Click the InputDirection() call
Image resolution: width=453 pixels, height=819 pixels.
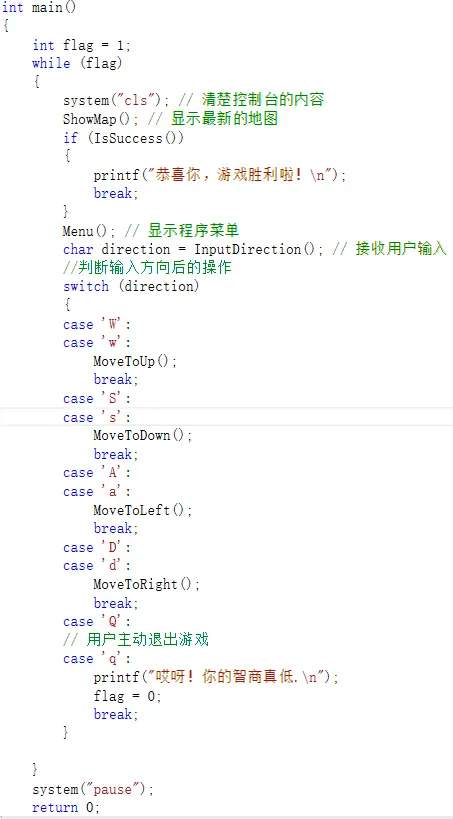259,249
